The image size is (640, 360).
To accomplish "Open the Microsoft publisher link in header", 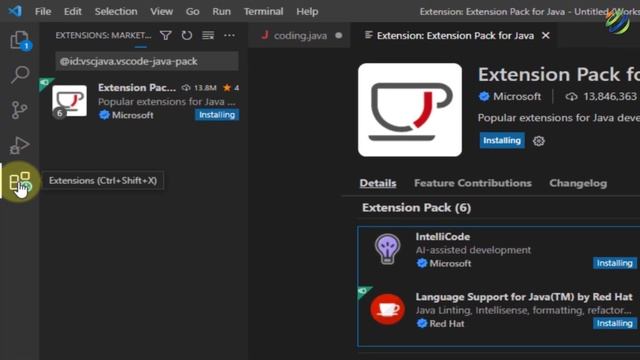I will [517, 96].
